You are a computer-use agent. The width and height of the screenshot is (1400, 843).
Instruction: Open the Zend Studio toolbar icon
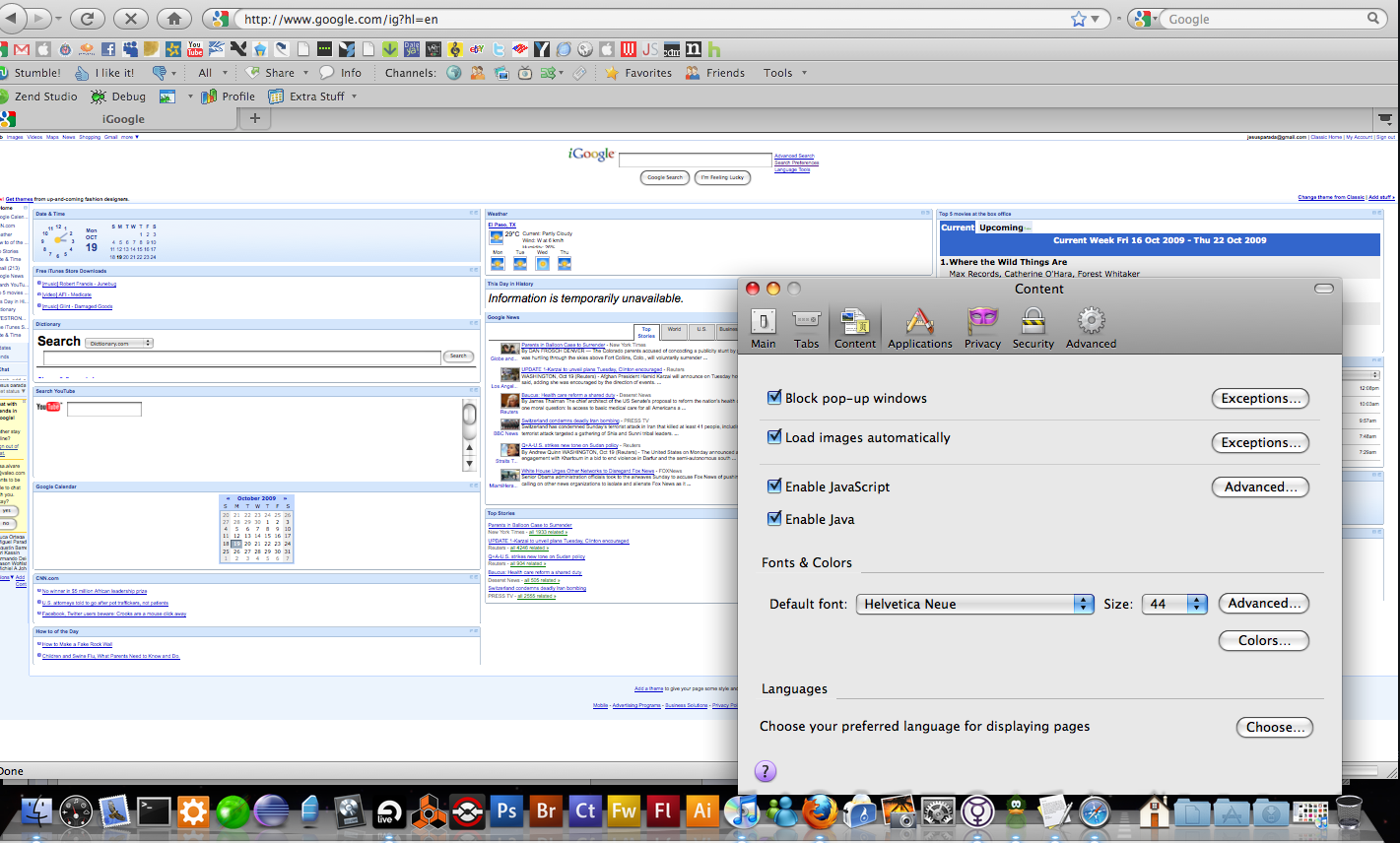click(39, 97)
